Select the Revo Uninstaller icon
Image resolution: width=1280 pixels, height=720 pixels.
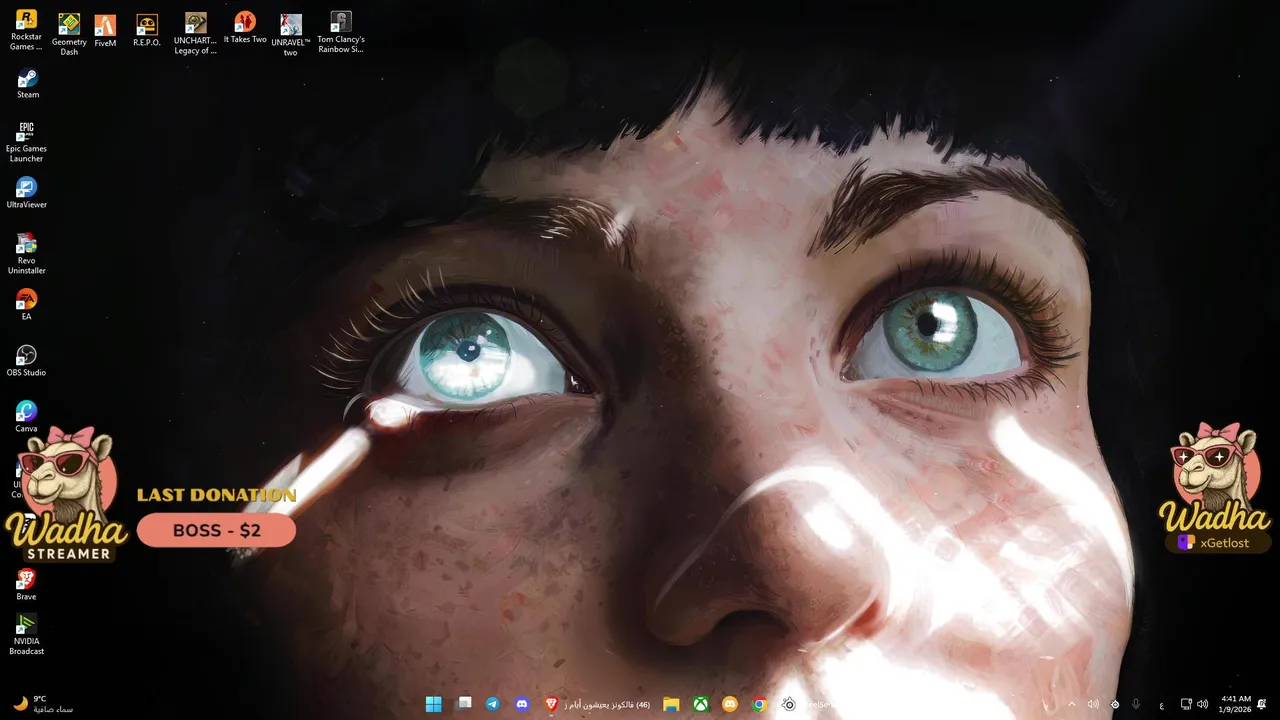(27, 254)
